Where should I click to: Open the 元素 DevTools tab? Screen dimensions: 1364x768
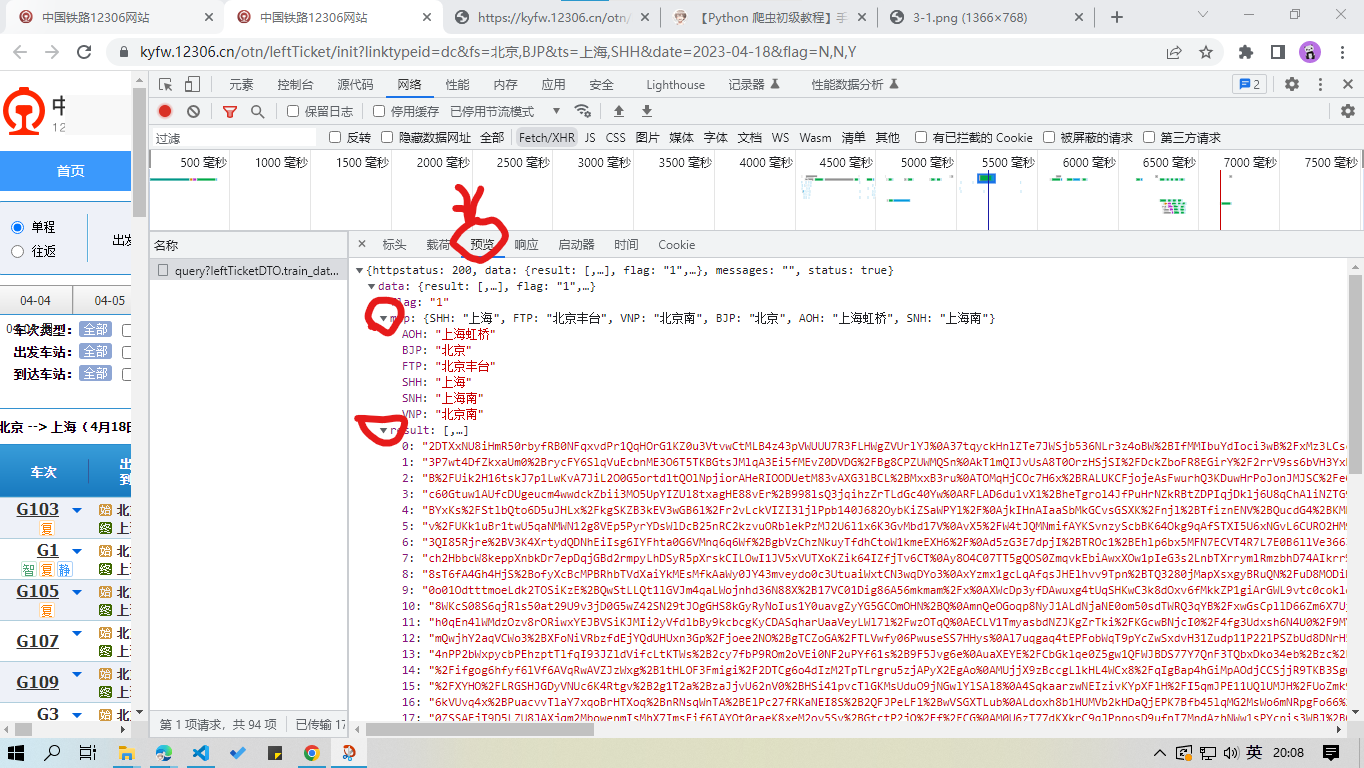[x=241, y=85]
